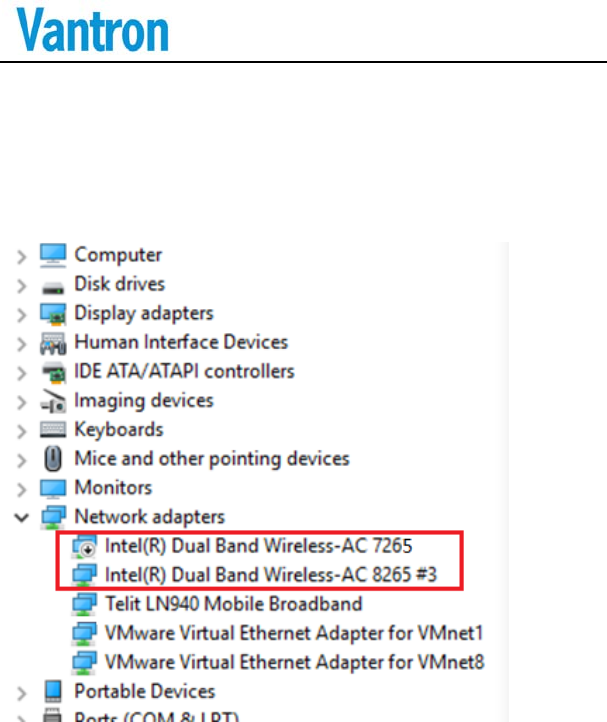This screenshot has width=607, height=722.
Task: Expand the Computer node chevron
Action: pyautogui.click(x=21, y=256)
